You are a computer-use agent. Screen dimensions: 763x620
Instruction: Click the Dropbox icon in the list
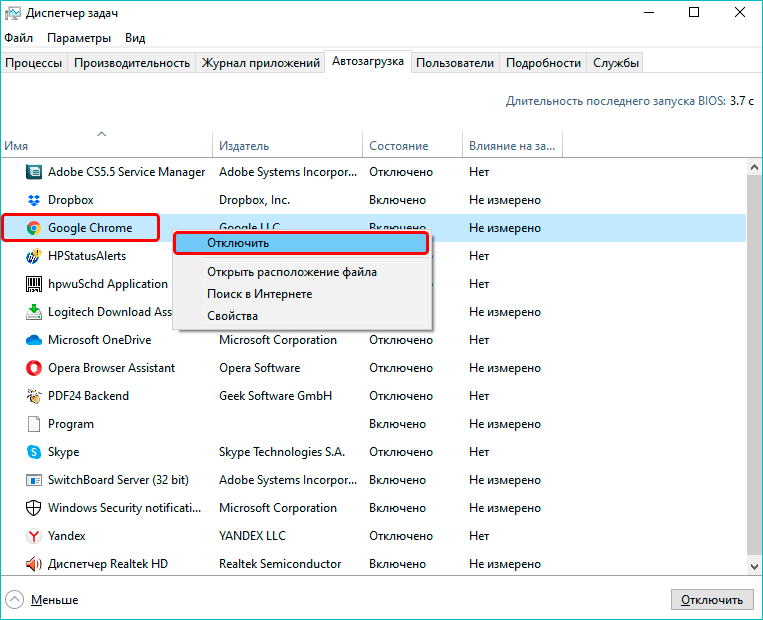34,200
